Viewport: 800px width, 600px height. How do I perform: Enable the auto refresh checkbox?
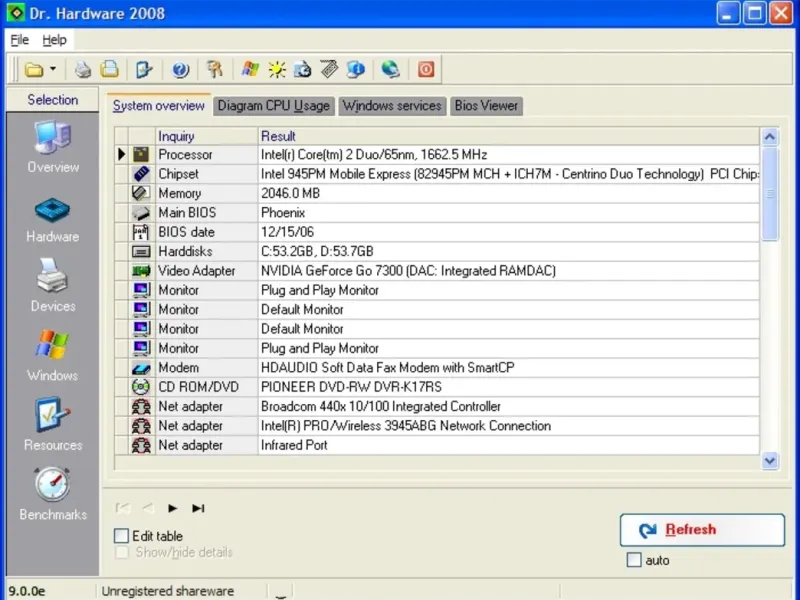pyautogui.click(x=634, y=560)
